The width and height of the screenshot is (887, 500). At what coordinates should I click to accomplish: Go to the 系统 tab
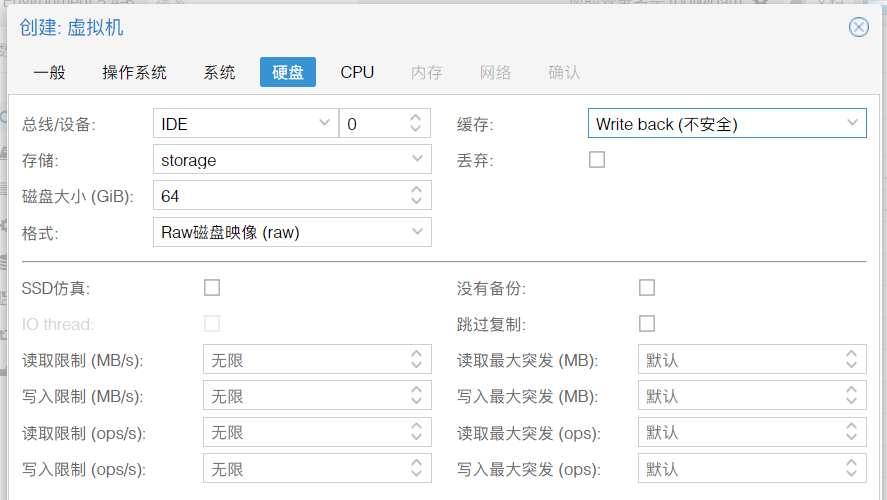click(x=219, y=72)
